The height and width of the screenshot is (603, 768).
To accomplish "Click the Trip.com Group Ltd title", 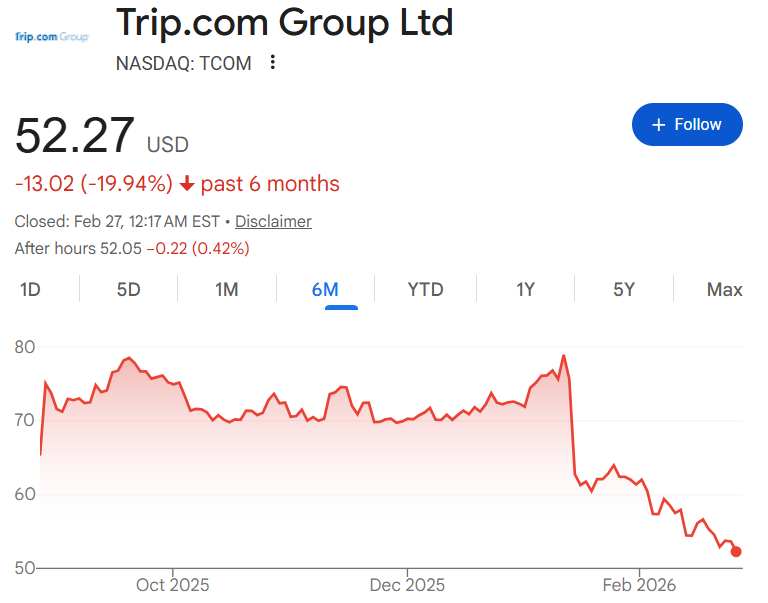I will 285,22.
